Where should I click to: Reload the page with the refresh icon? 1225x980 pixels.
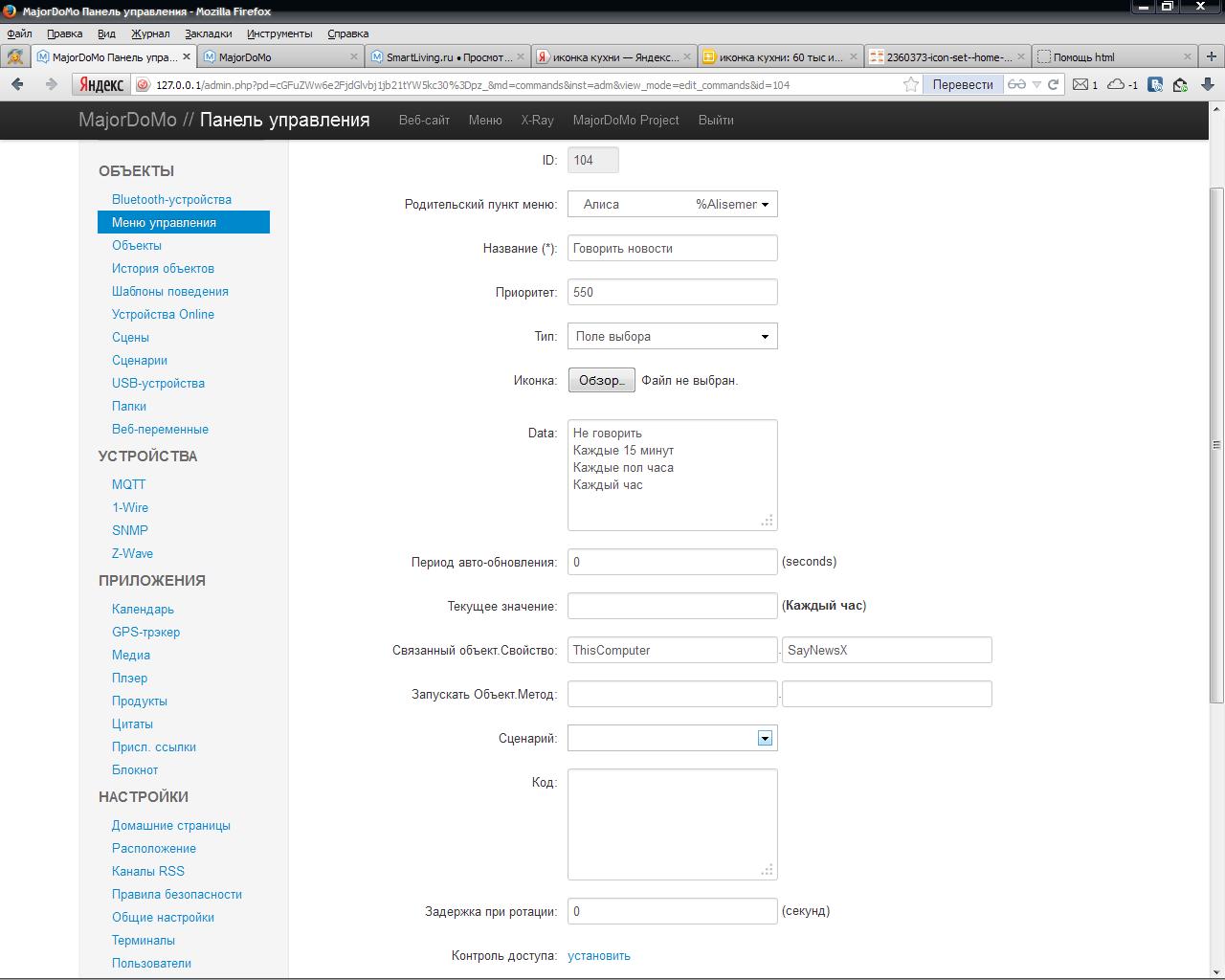coord(1054,84)
